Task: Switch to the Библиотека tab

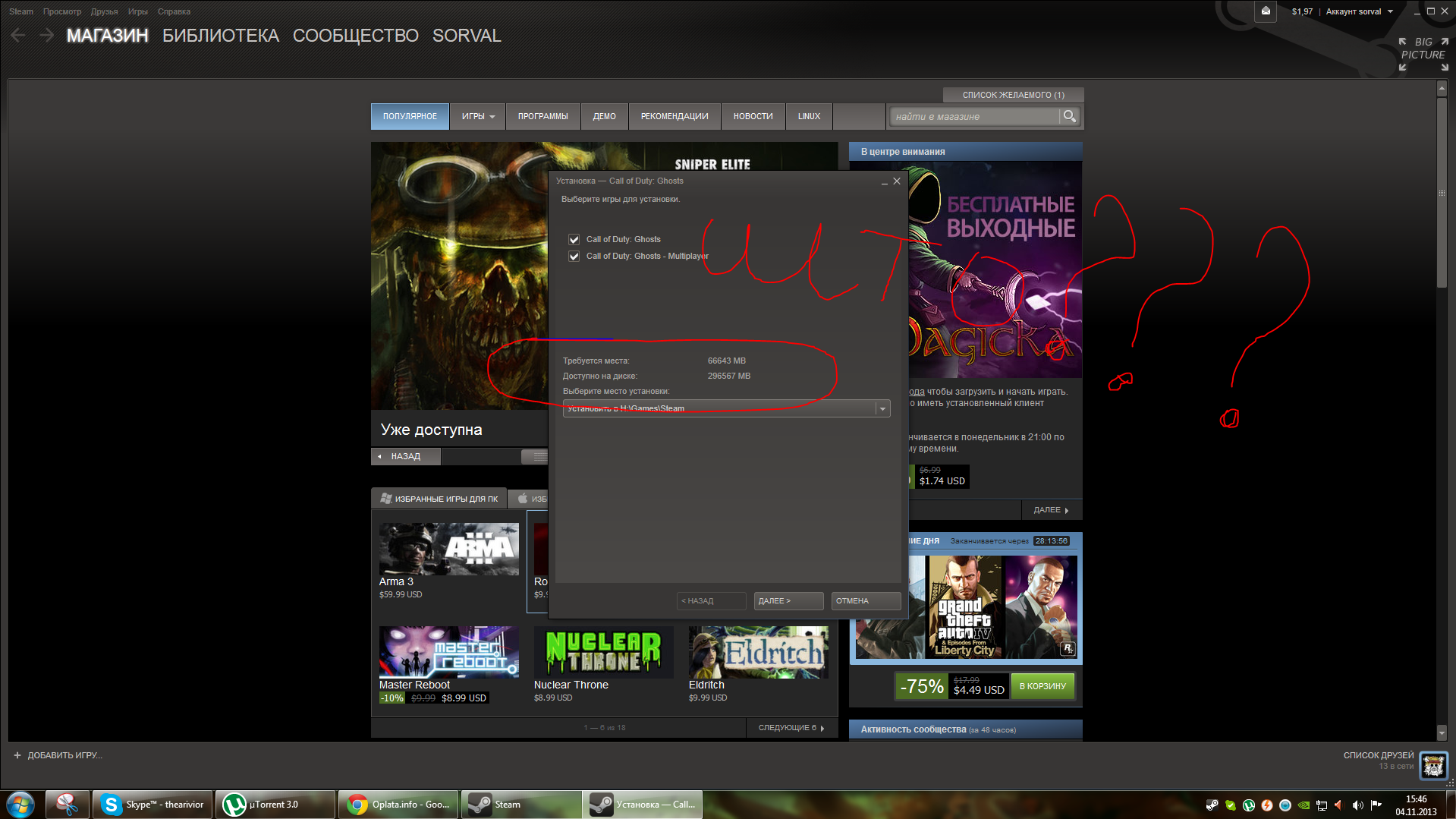Action: pos(221,36)
